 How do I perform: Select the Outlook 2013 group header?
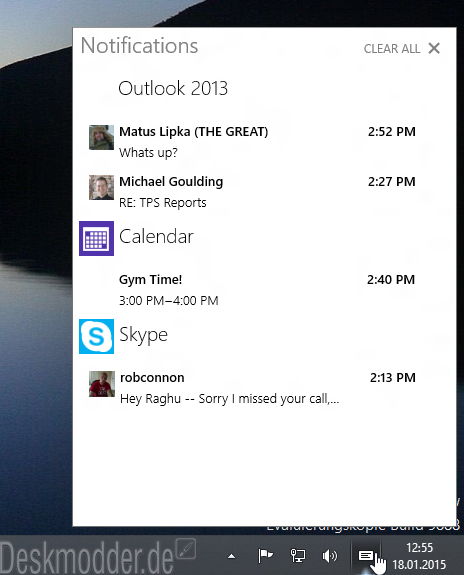tap(173, 88)
